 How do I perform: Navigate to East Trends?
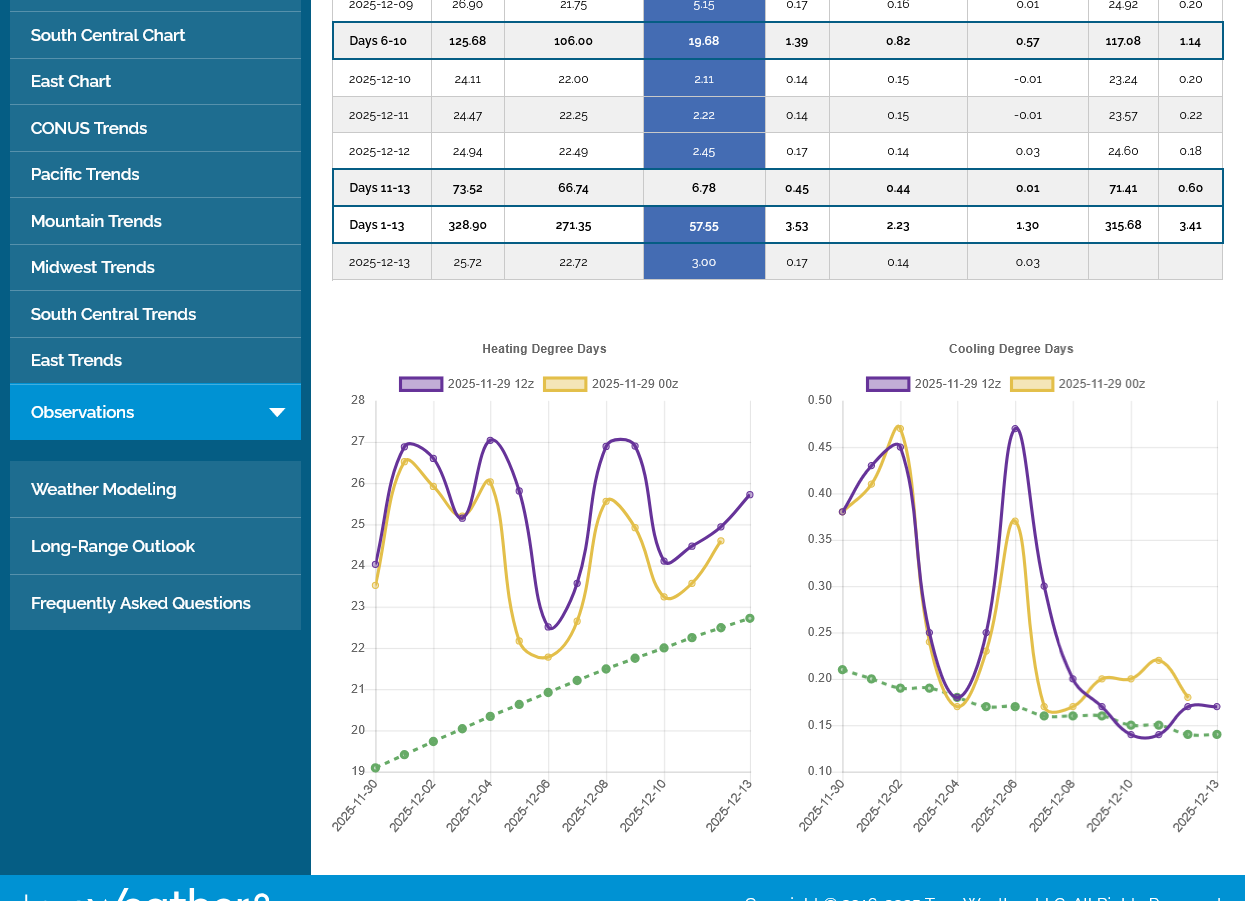[x=76, y=360]
